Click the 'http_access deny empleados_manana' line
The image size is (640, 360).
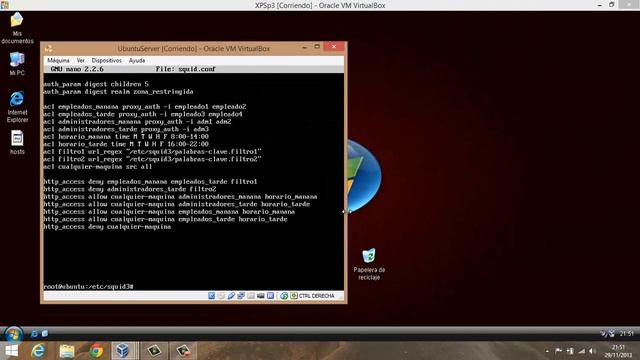[150, 182]
